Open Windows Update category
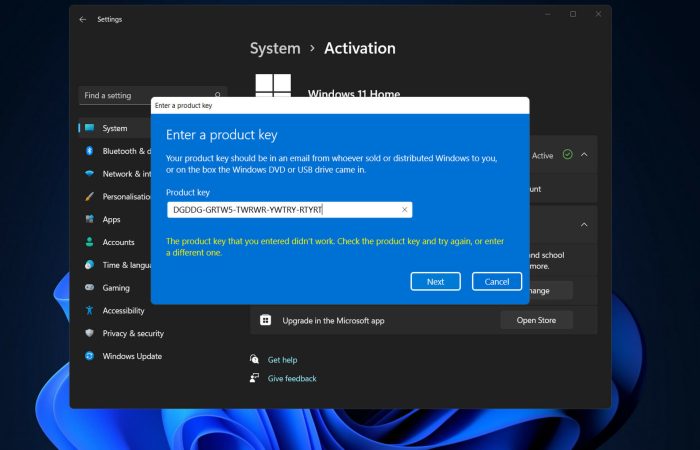 coord(132,356)
